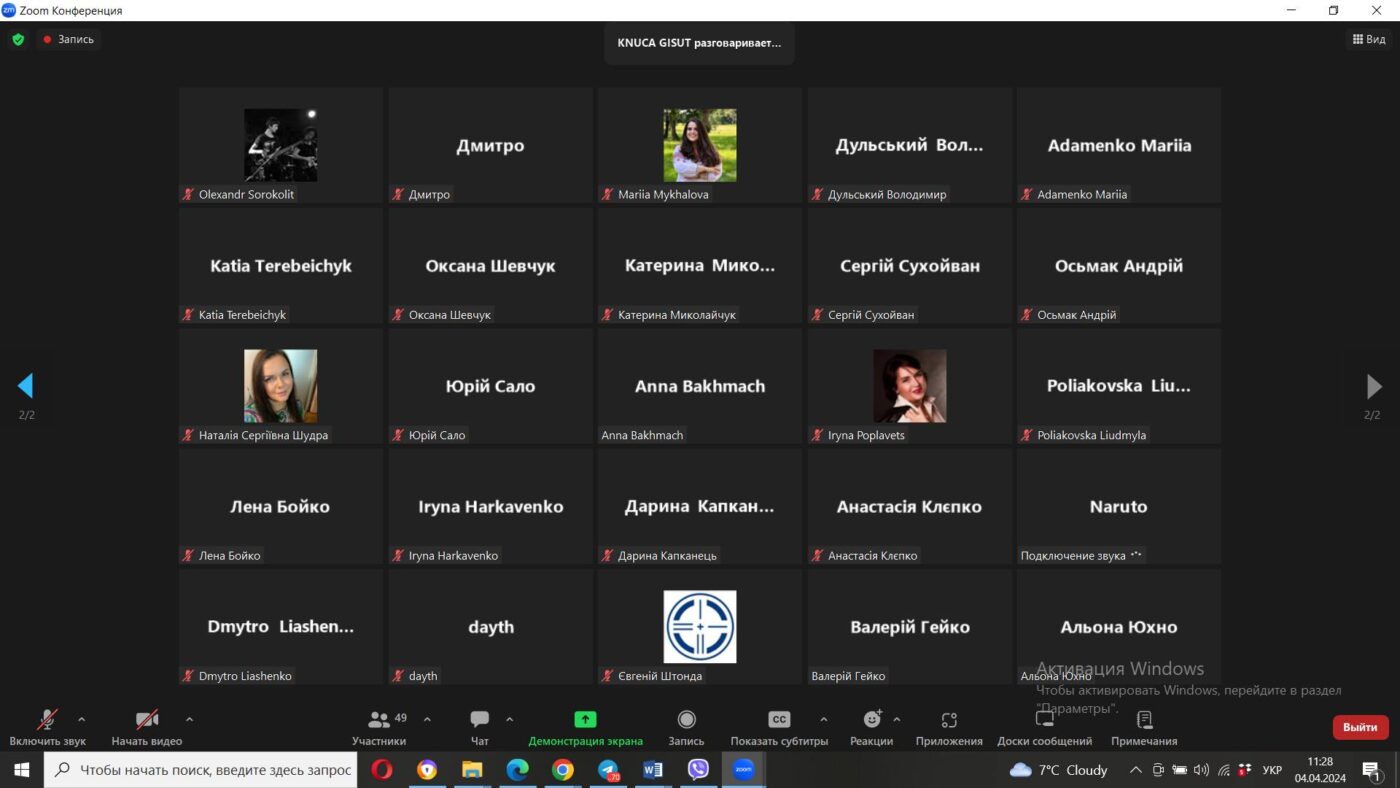Expand audio options arrow beside microphone
This screenshot has width=1400, height=788.
82,719
